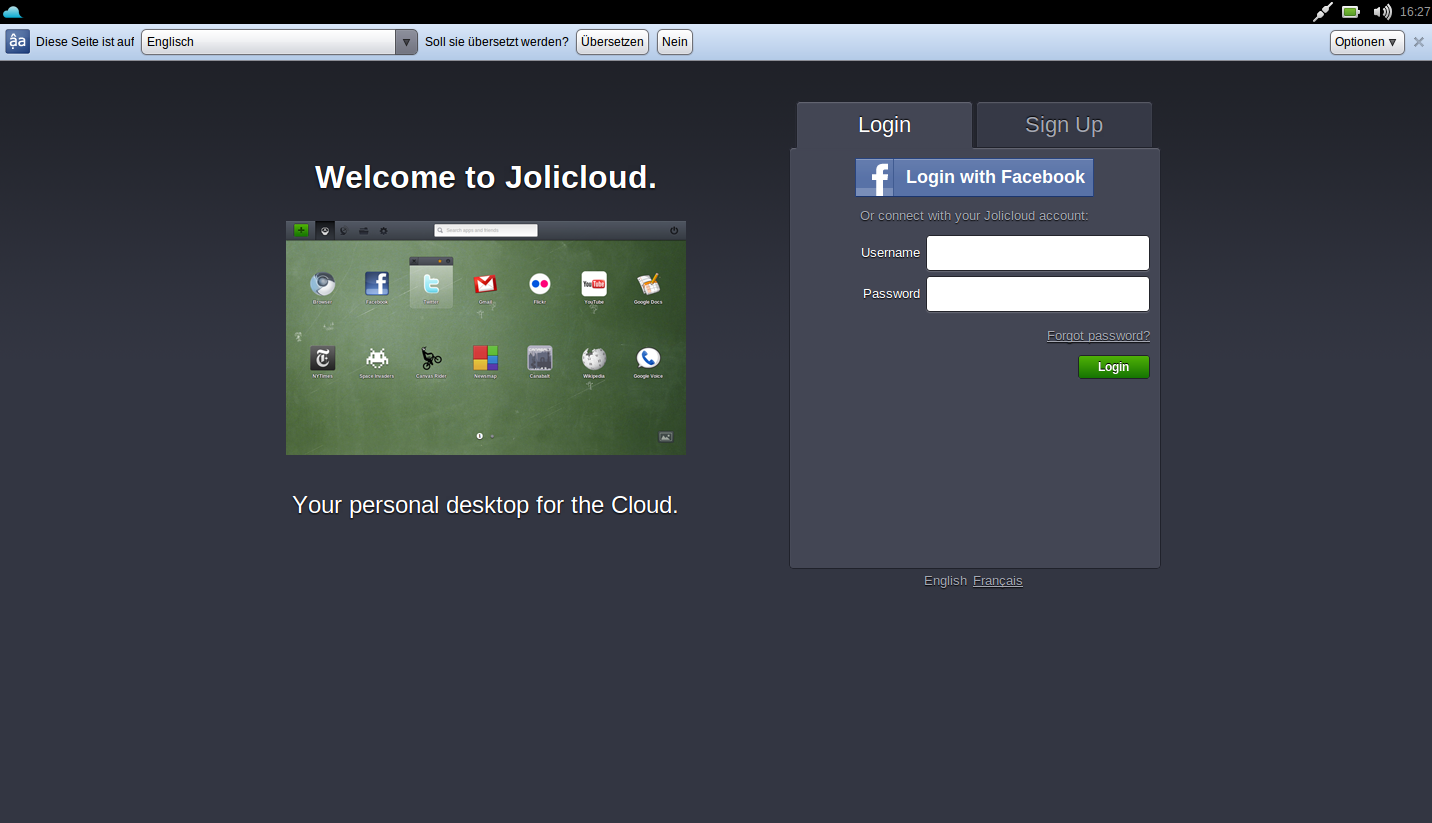
Task: Click the Übersetzen button
Action: tap(612, 42)
